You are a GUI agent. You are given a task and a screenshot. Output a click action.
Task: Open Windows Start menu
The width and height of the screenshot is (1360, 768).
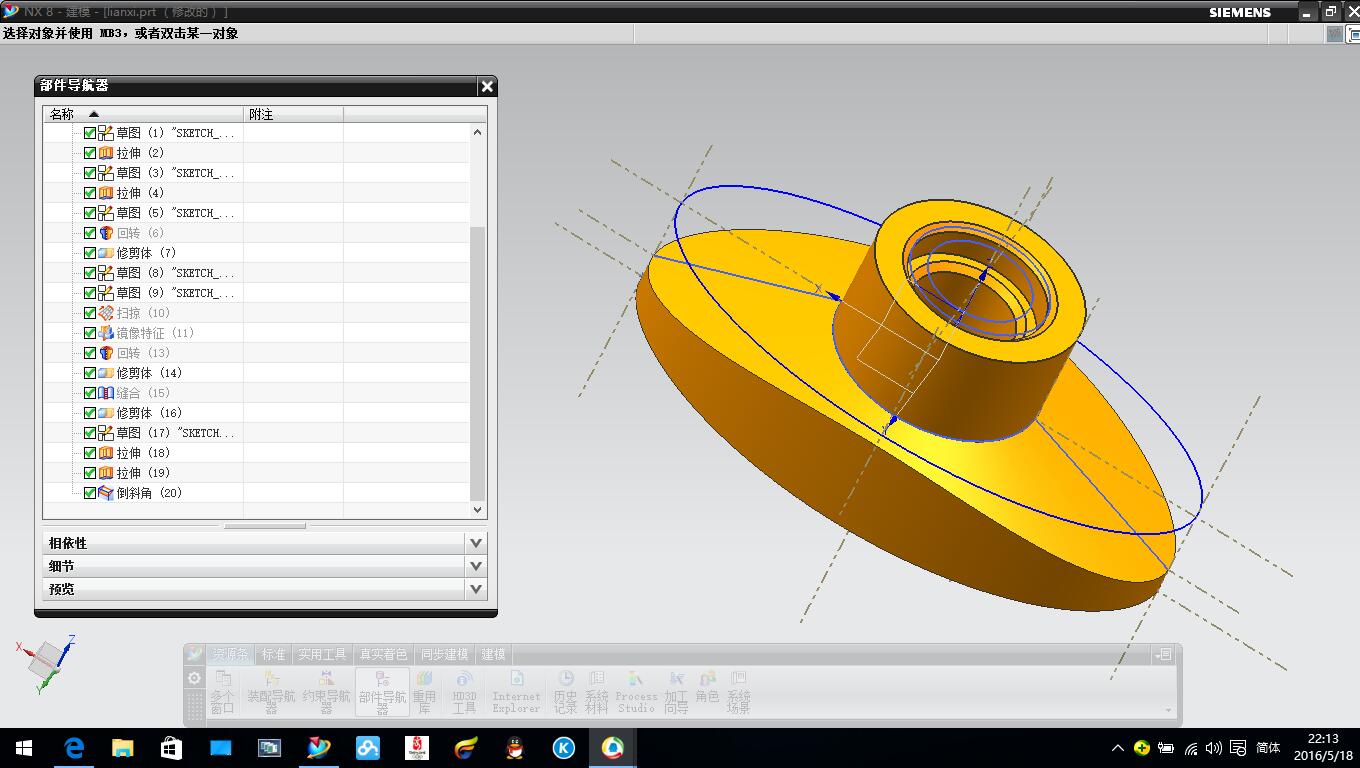point(24,748)
